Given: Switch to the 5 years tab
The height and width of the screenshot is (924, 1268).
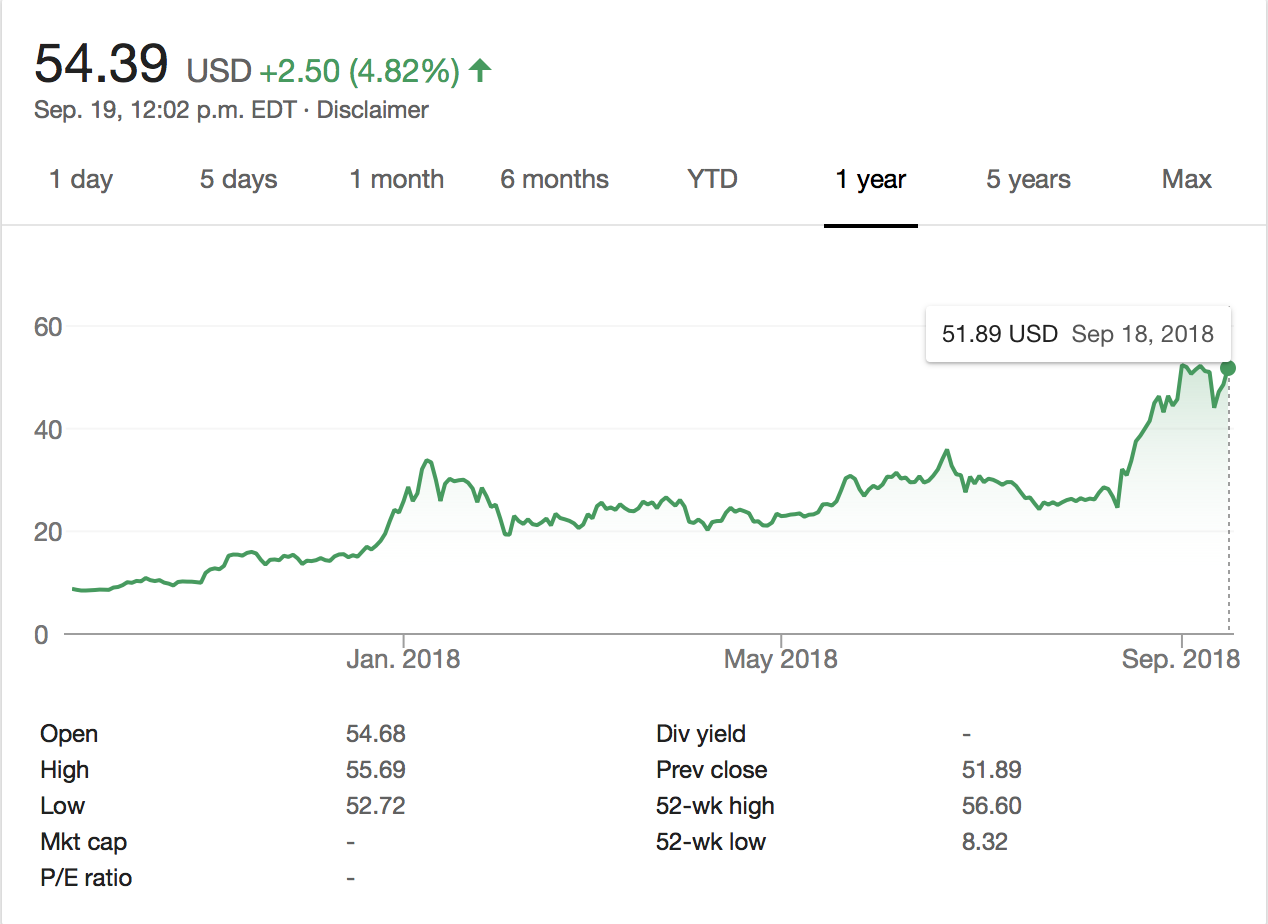Looking at the screenshot, I should click(1028, 180).
